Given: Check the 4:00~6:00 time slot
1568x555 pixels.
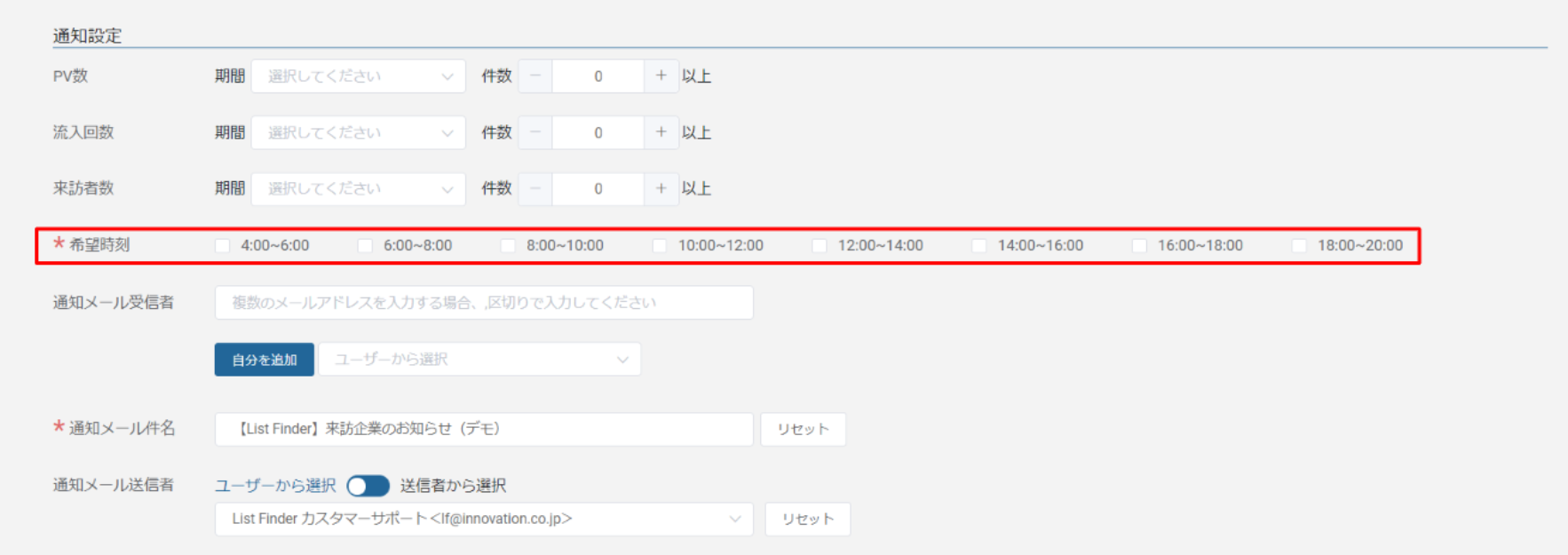Looking at the screenshot, I should coord(223,246).
